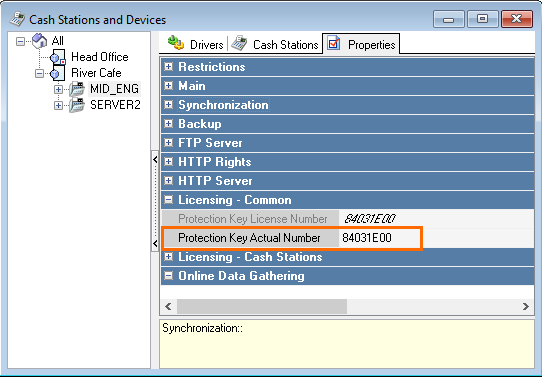Collapse the River Cafe tree node
The width and height of the screenshot is (542, 377).
39,74
